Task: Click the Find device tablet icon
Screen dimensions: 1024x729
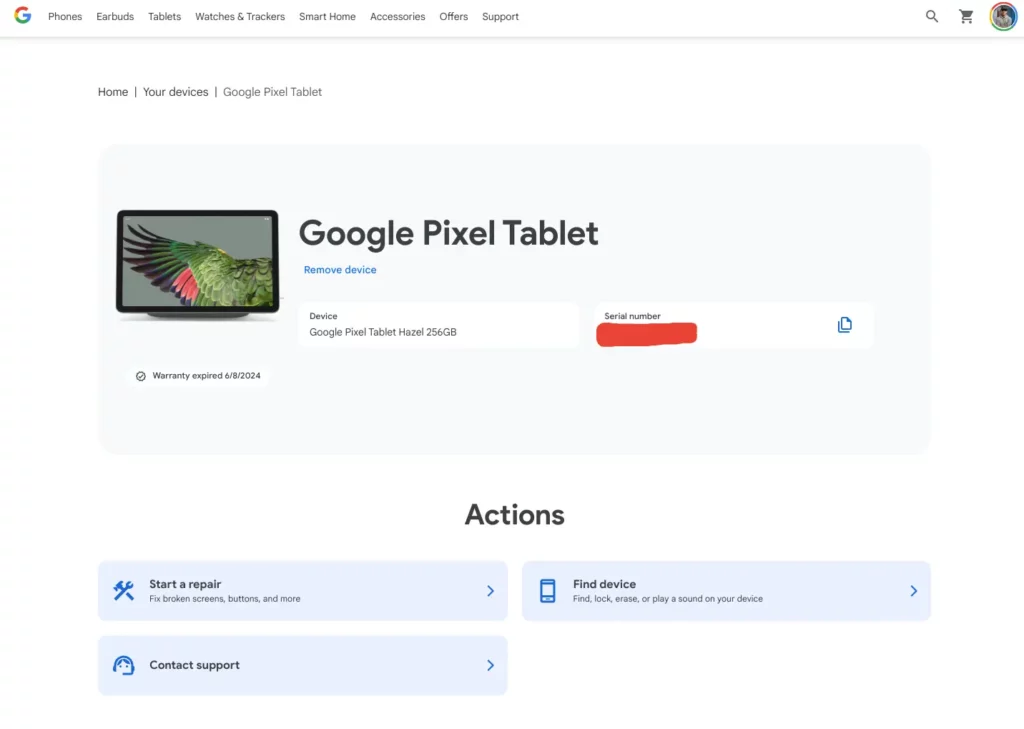Action: (547, 590)
